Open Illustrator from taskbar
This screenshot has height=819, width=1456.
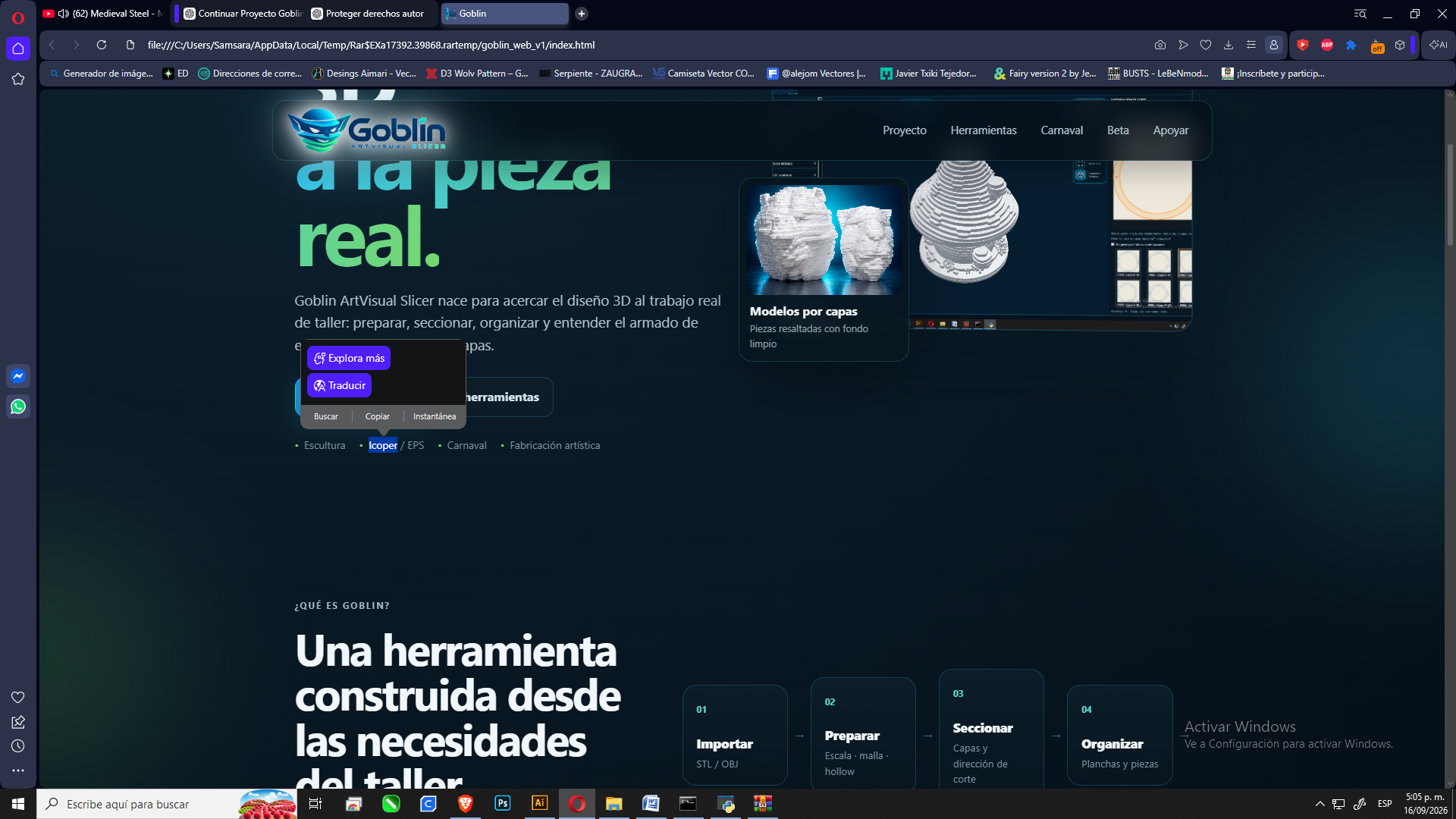(x=540, y=804)
